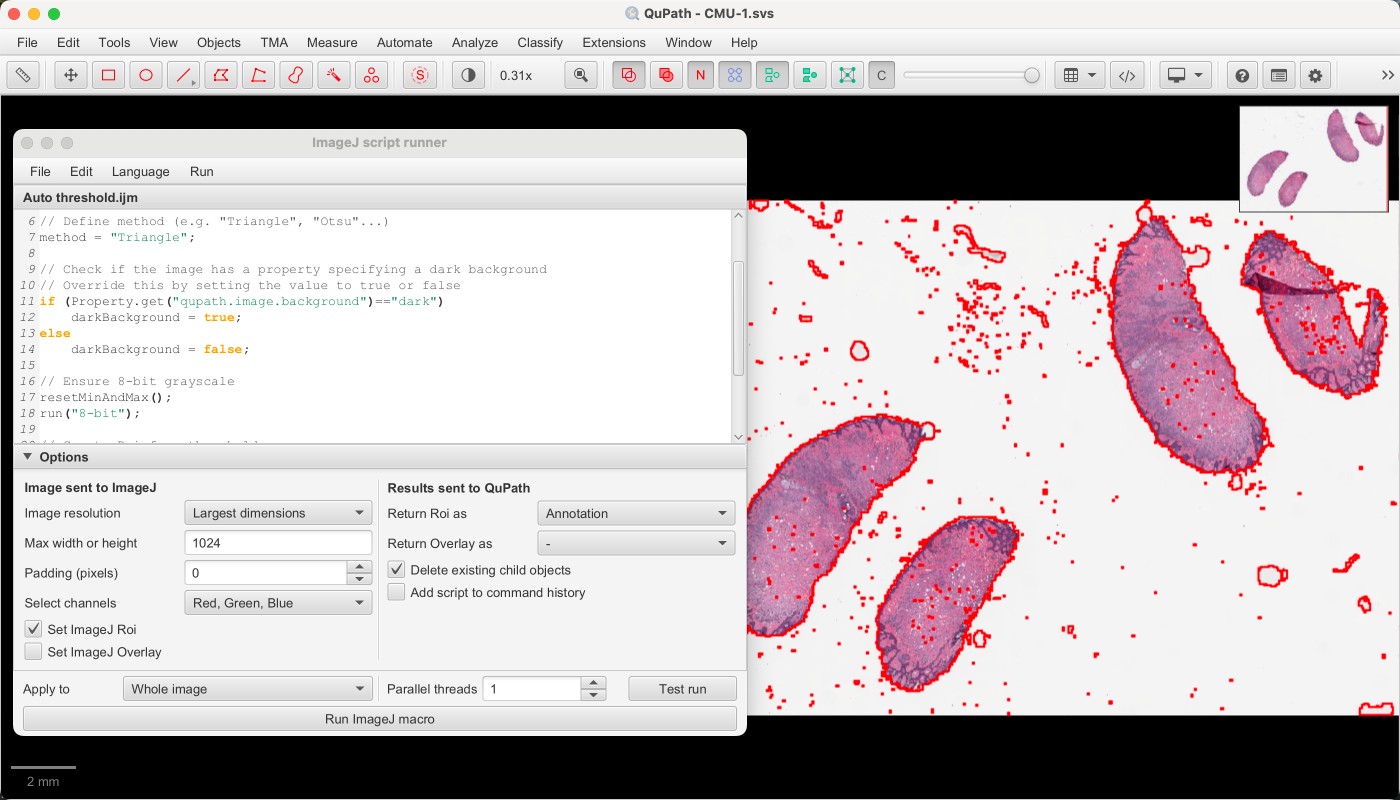Select the Ellipse annotation tool
This screenshot has width=1400, height=800.
[x=146, y=75]
